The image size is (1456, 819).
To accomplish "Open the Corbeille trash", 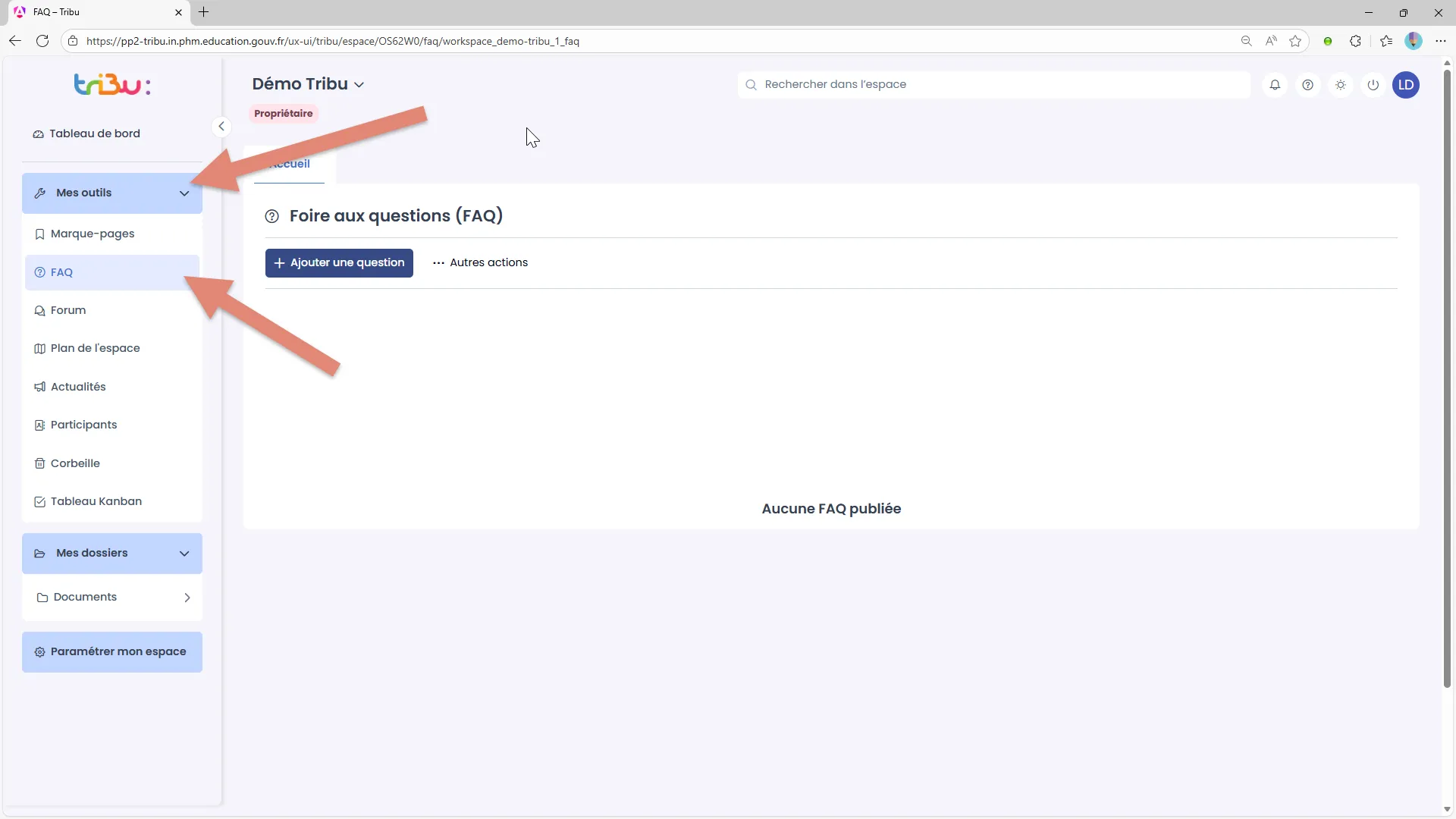I will click(112, 464).
